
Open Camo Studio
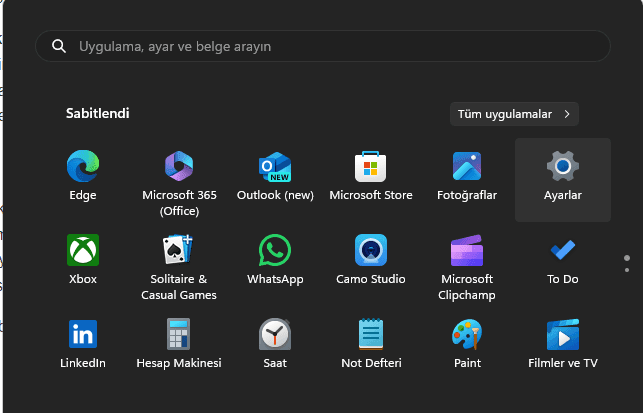tap(371, 260)
